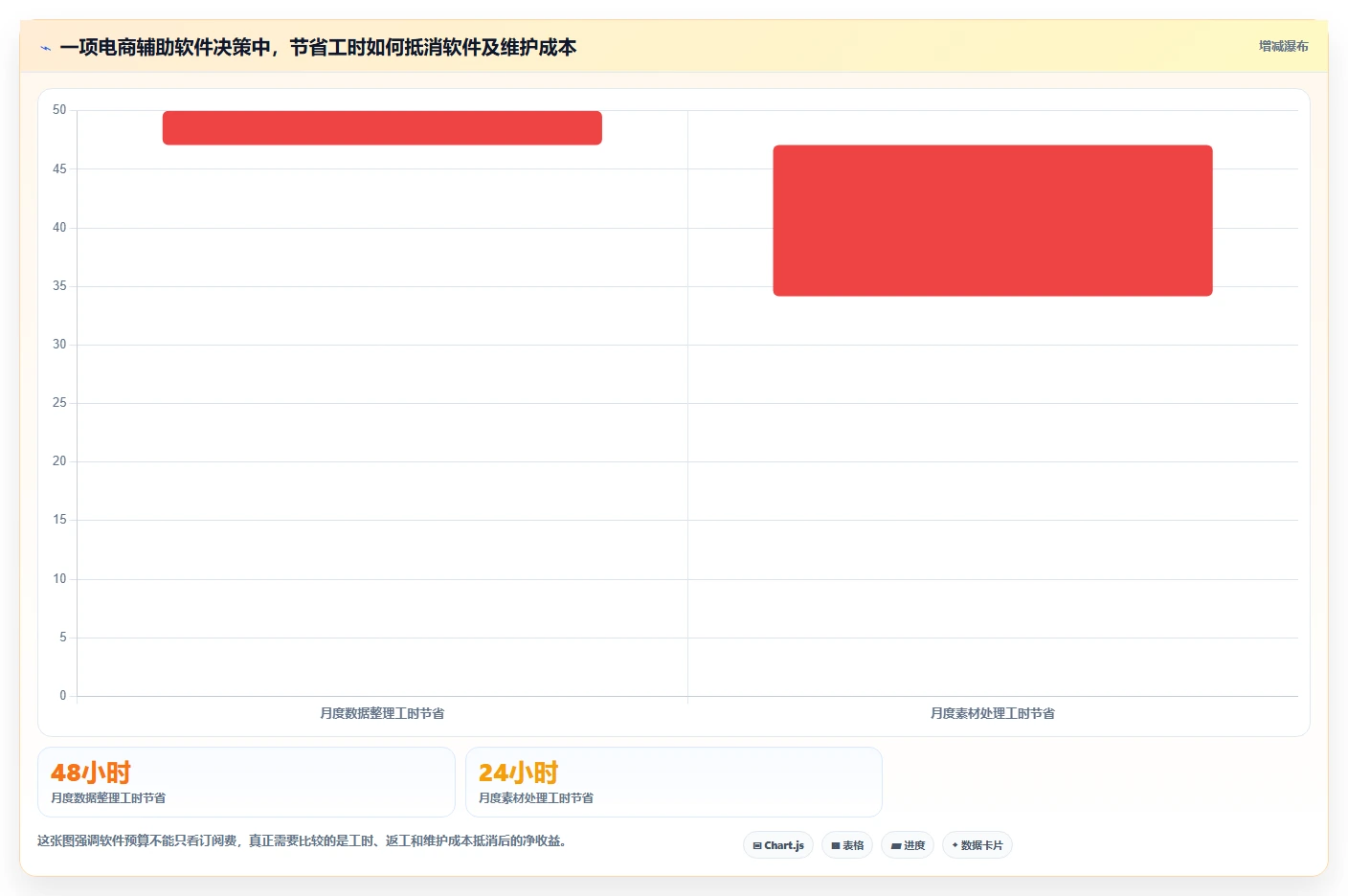Click the 24小时 orange figure
The height and width of the screenshot is (896, 1348).
[518, 773]
